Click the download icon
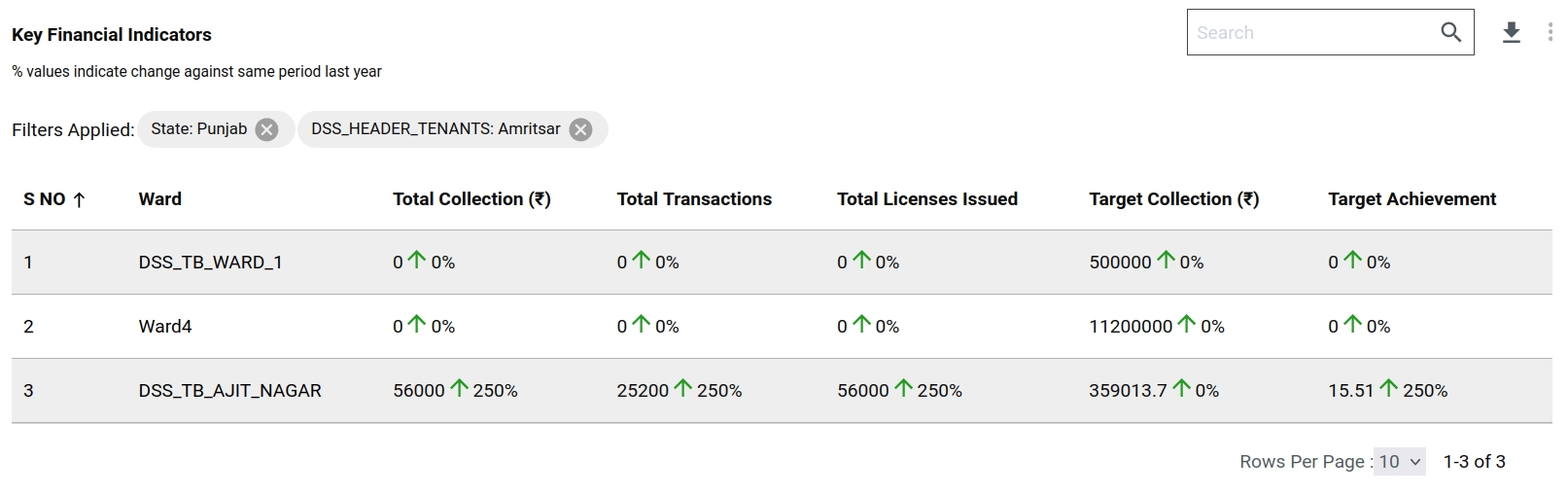This screenshot has height=494, width=1568. pos(1511,33)
